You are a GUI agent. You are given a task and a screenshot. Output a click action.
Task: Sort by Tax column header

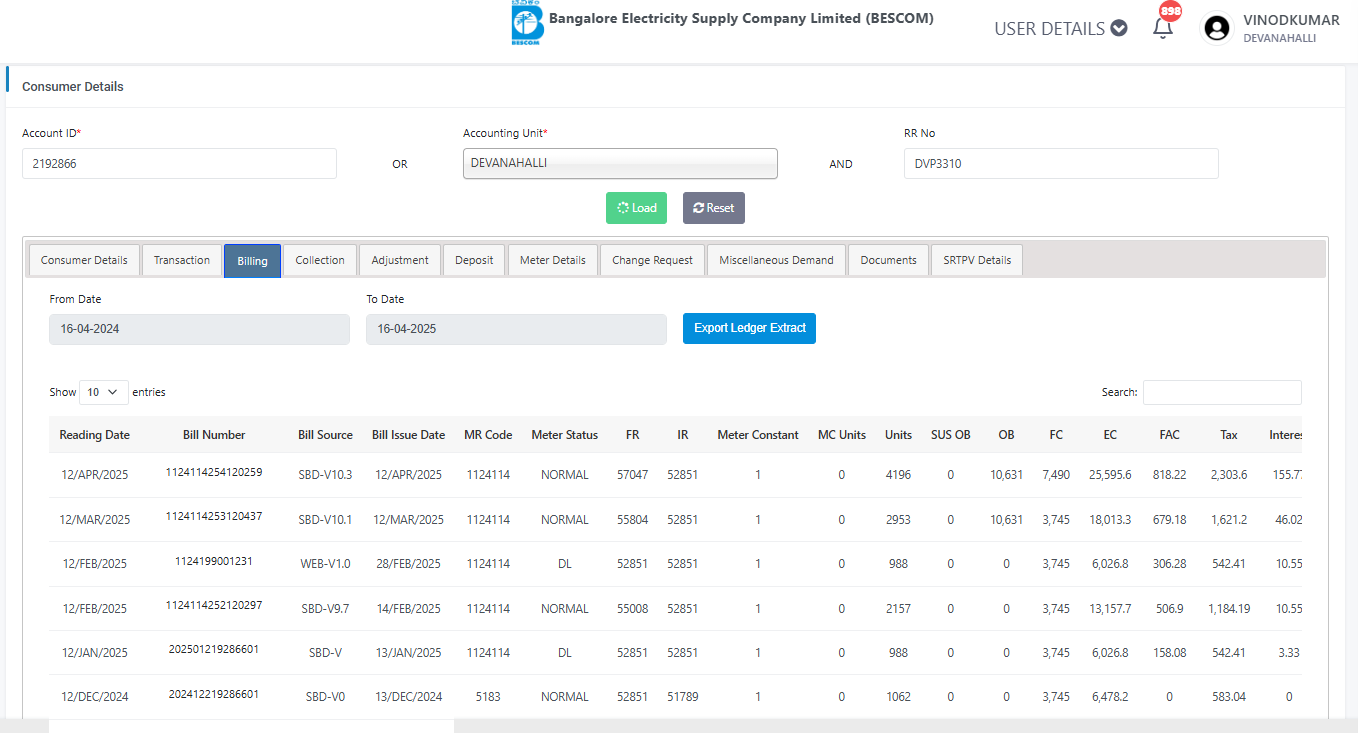1229,435
